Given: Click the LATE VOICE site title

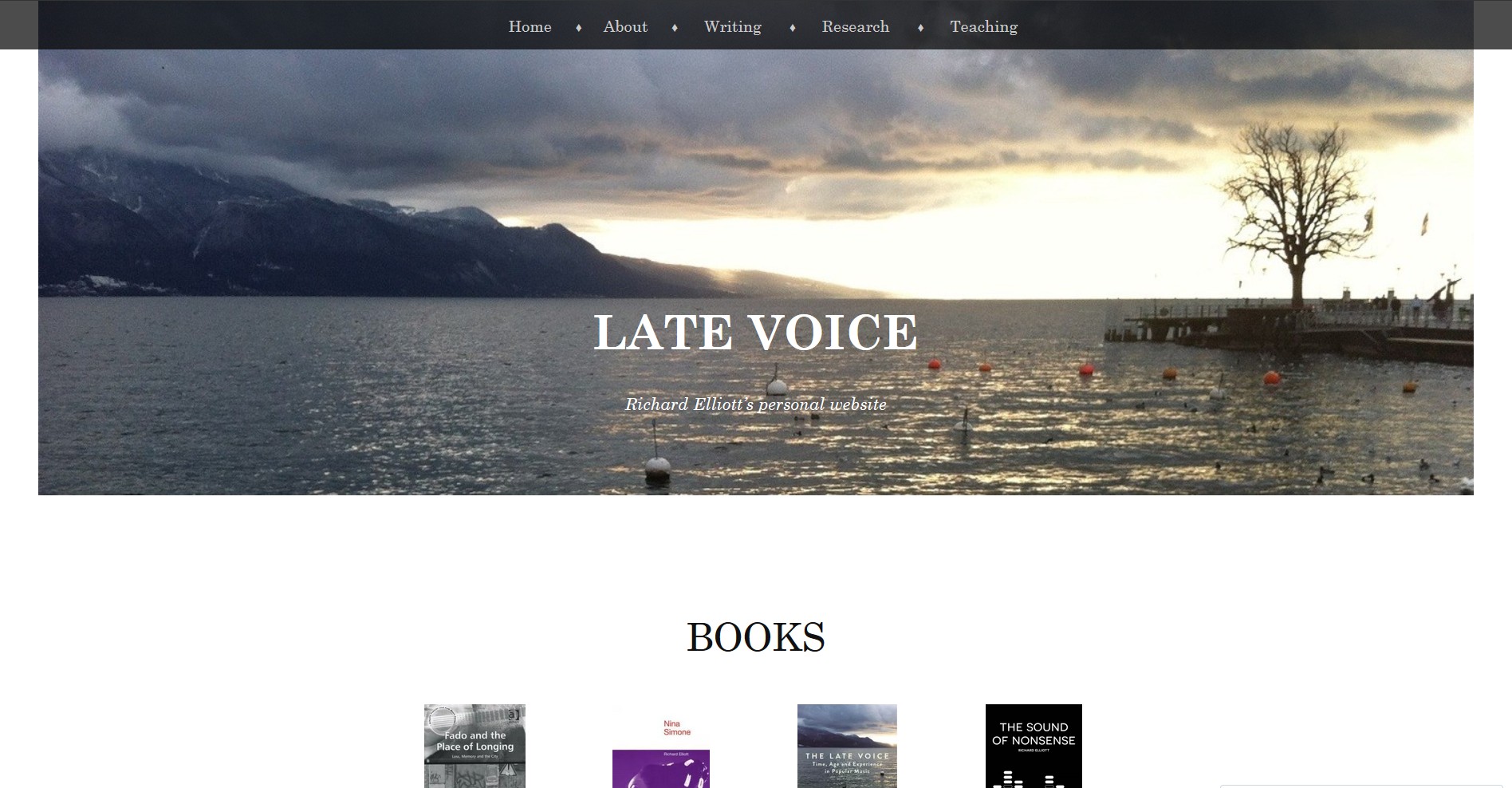Looking at the screenshot, I should pos(755,332).
